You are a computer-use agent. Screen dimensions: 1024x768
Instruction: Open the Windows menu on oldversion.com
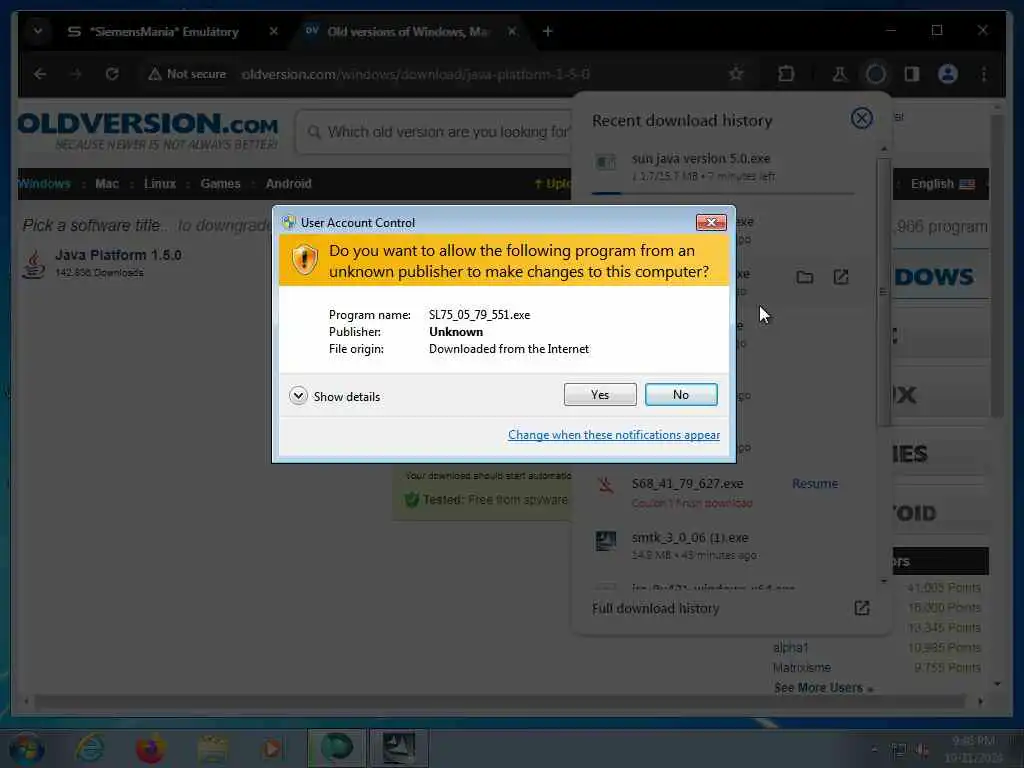tap(44, 184)
